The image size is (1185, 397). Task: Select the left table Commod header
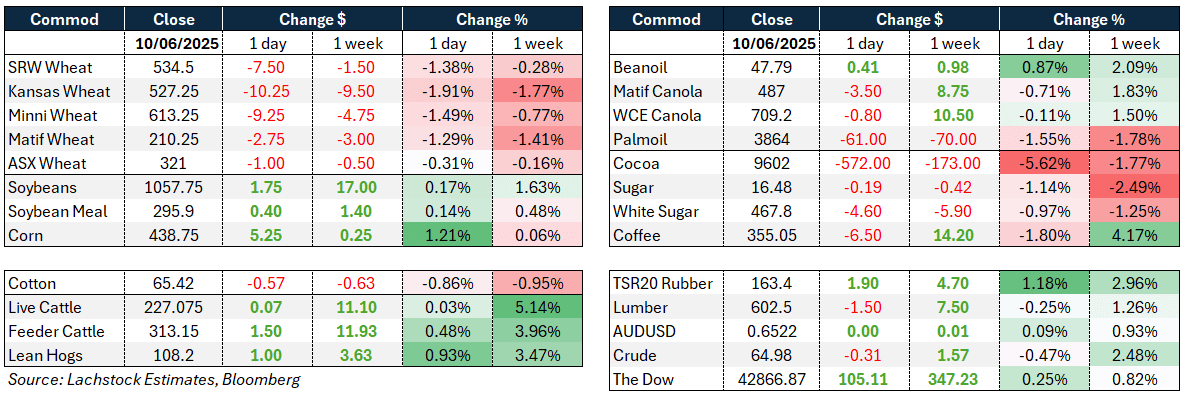[x=65, y=20]
